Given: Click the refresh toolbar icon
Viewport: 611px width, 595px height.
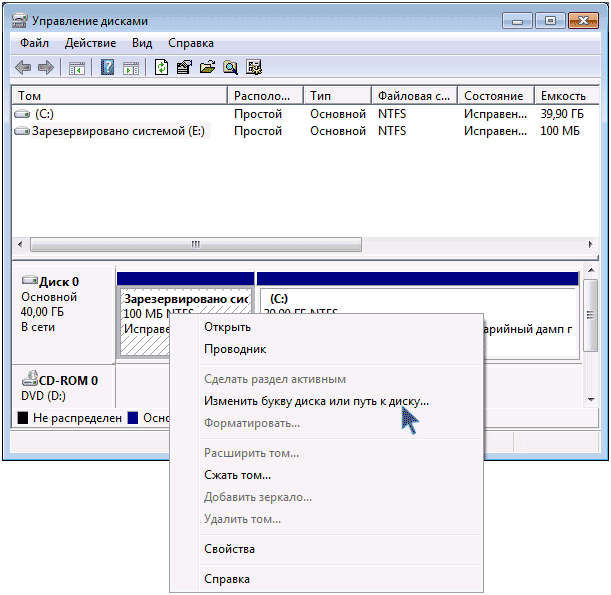Looking at the screenshot, I should pyautogui.click(x=161, y=68).
